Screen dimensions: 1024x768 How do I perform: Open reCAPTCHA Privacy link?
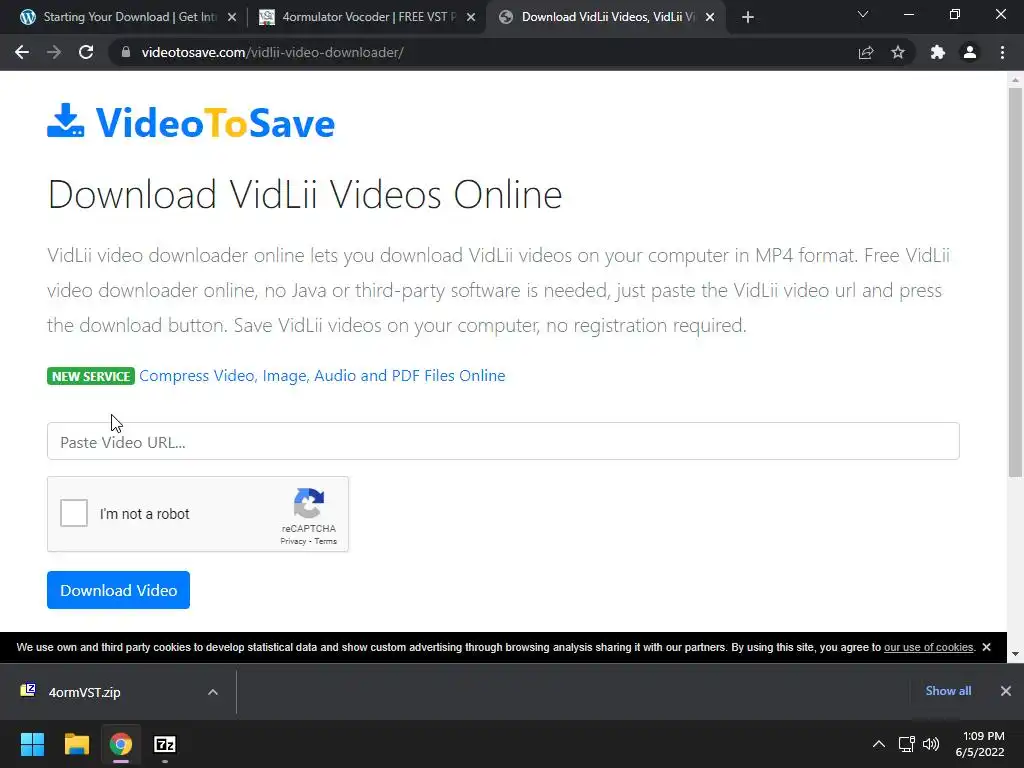(x=293, y=541)
